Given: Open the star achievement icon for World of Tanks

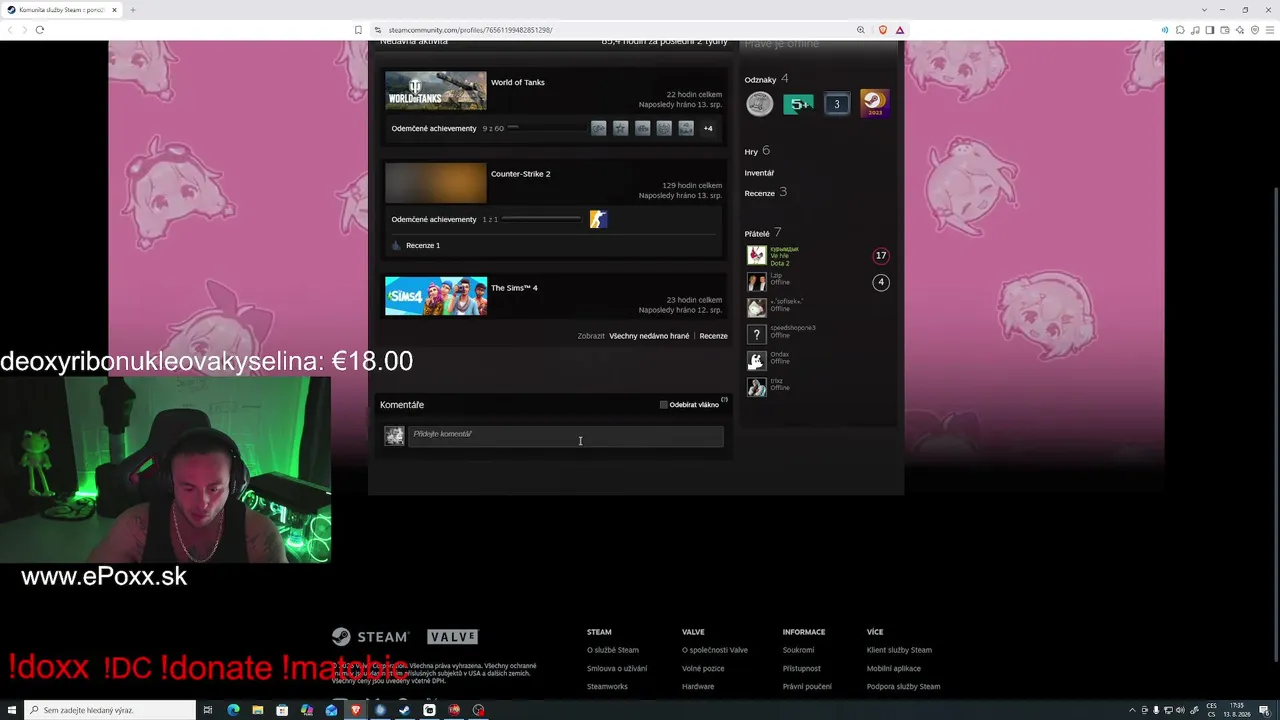Looking at the screenshot, I should (620, 128).
